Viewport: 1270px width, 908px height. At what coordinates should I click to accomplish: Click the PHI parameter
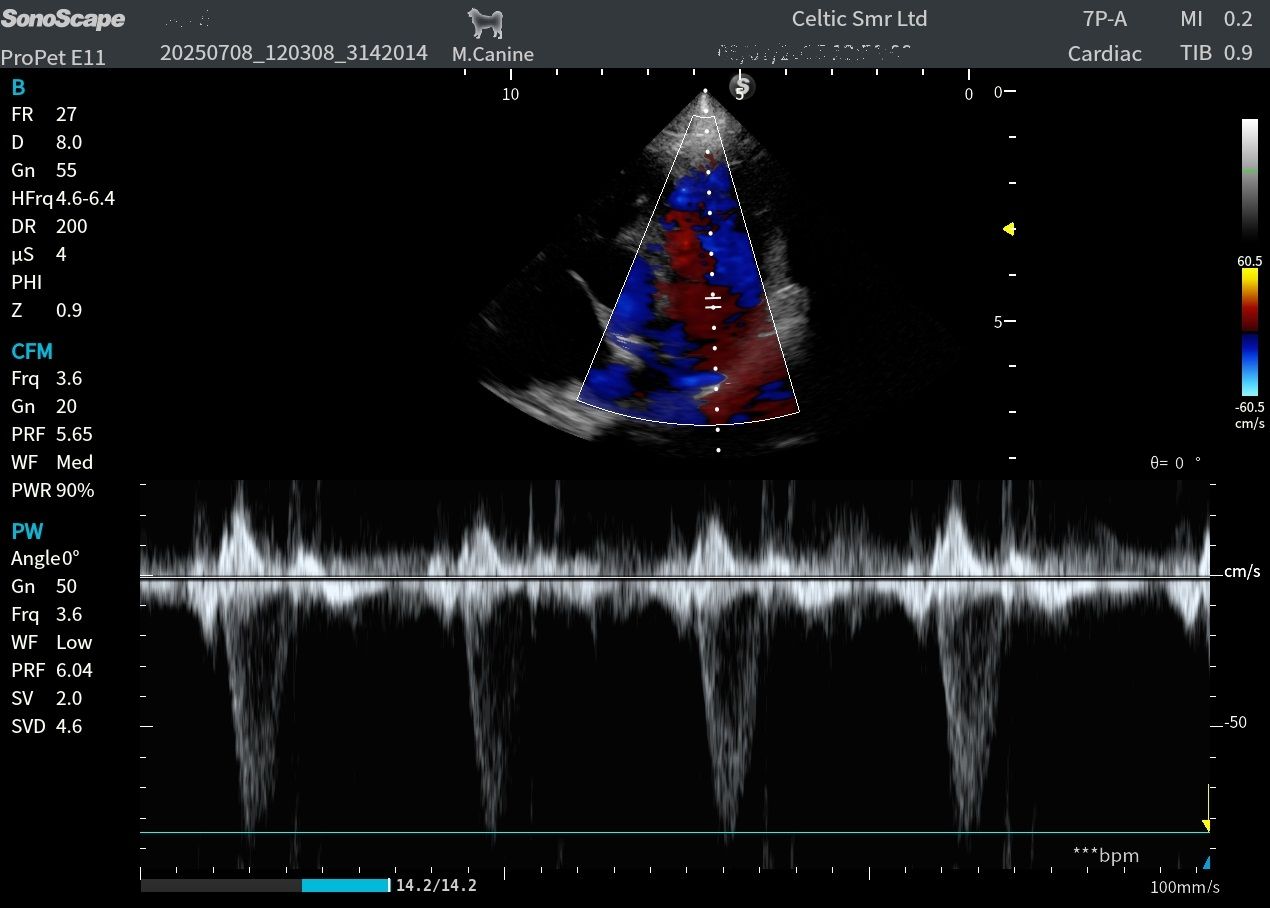pos(26,282)
